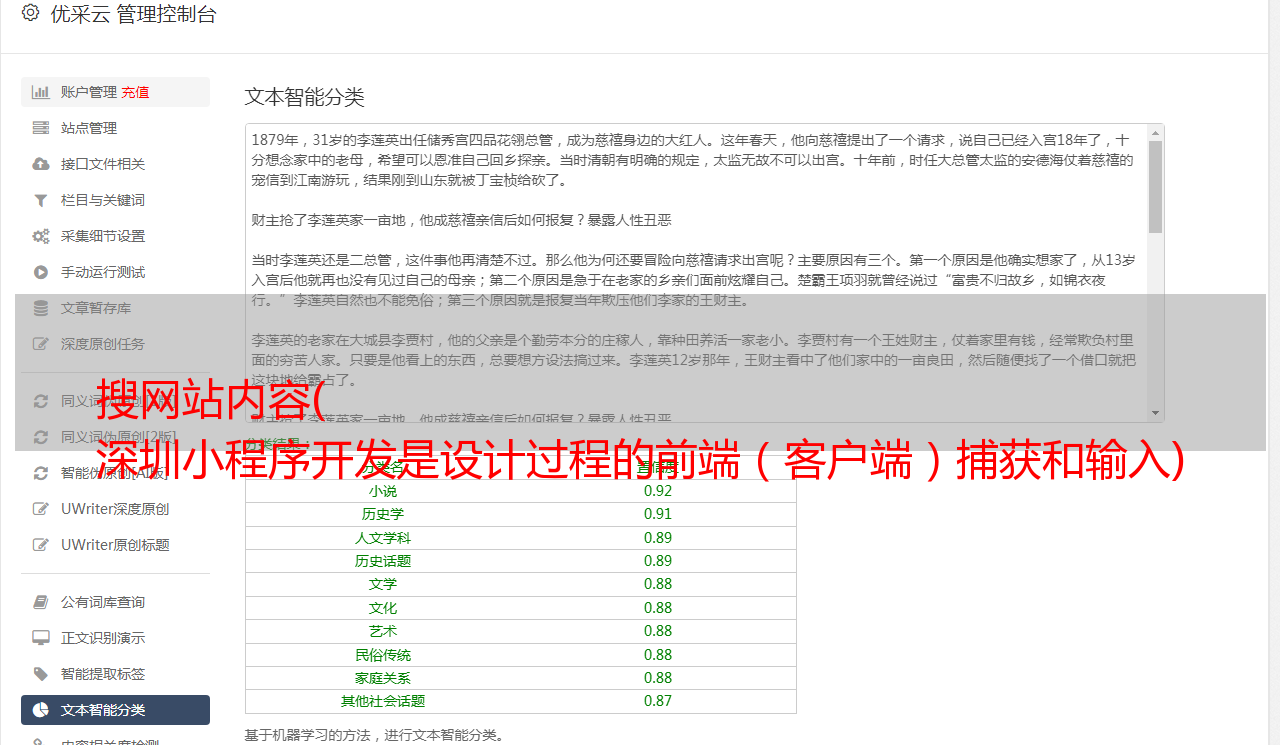Click the filter funnel icon for 栏目与关键词
The image size is (1280, 745).
pyautogui.click(x=41, y=200)
